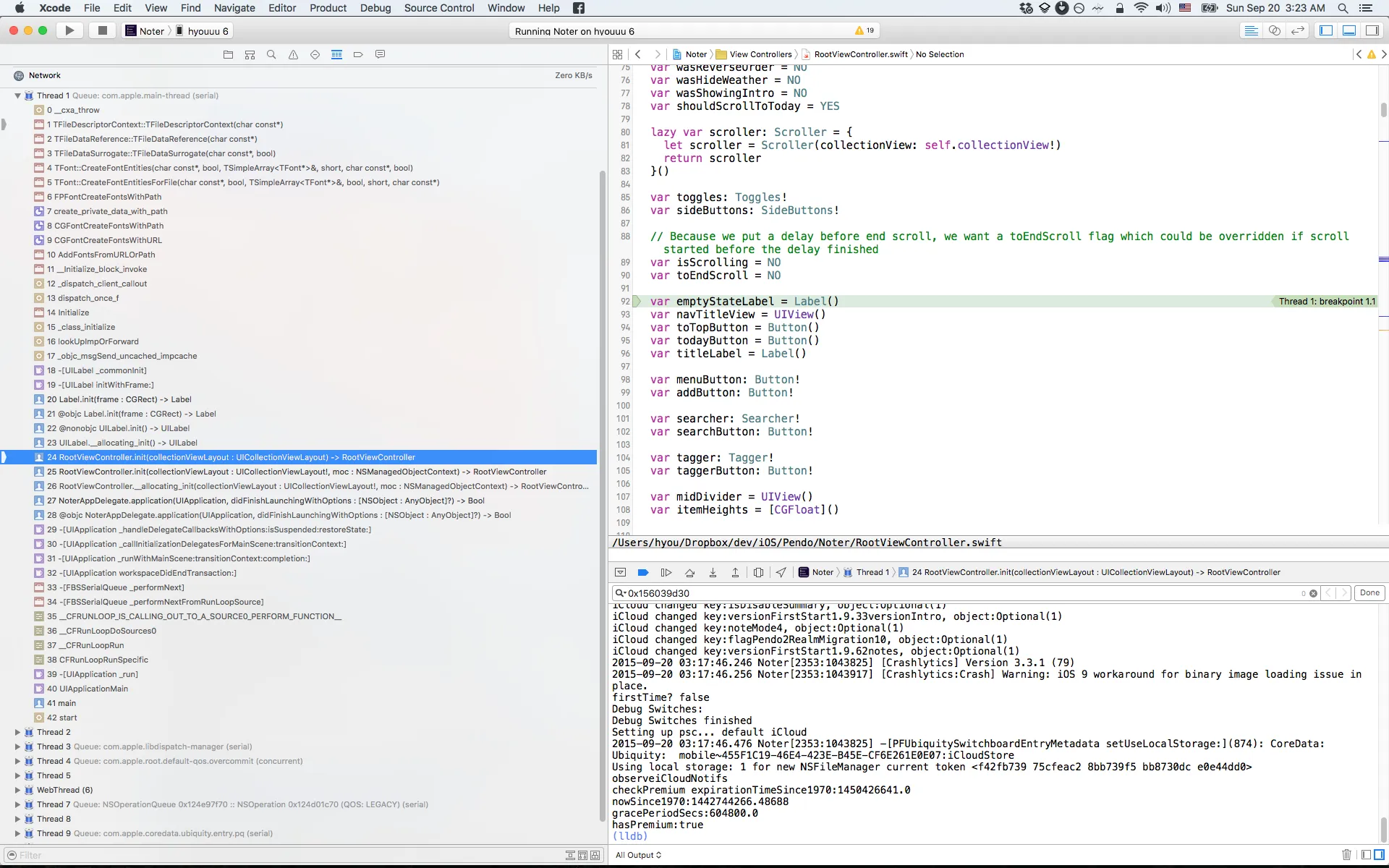Open the Product menu
The height and width of the screenshot is (868, 1389).
pos(328,8)
